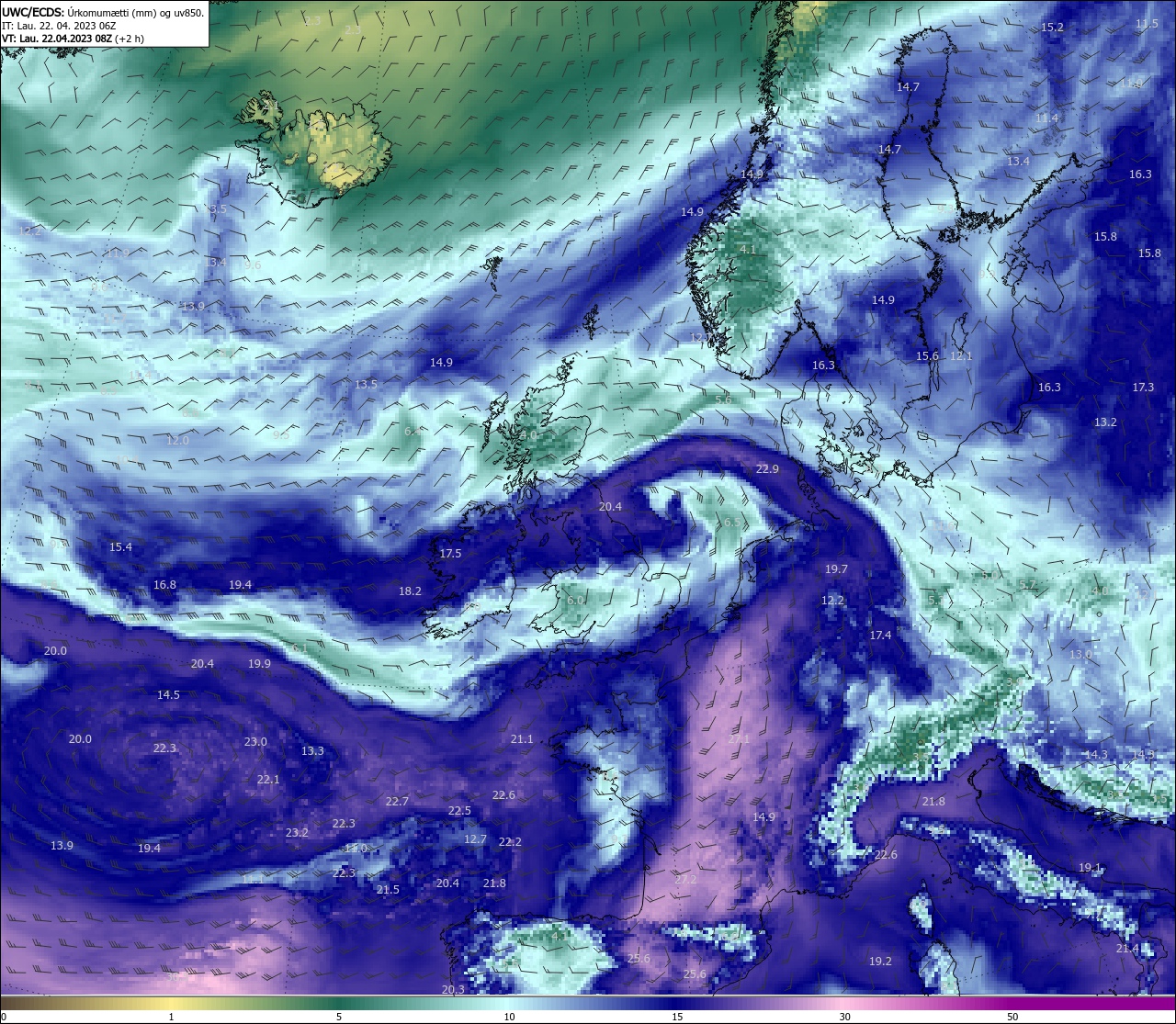Screen dimensions: 1176x1024
Task: Select the IT initialization time line
Action: (59, 26)
